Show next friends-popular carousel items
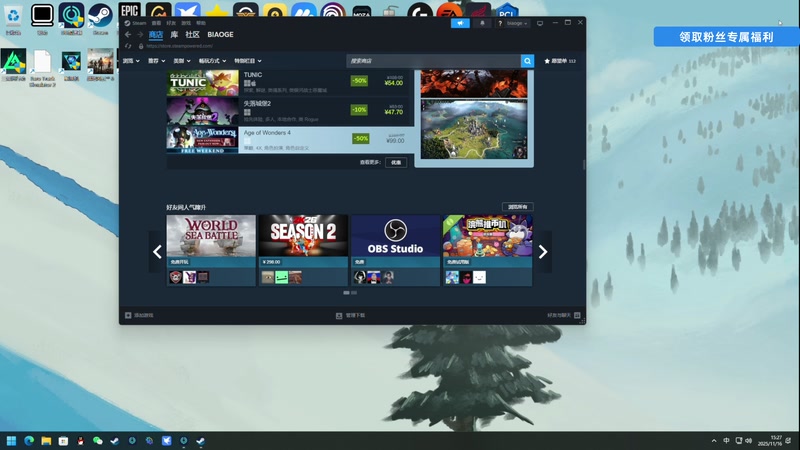800x450 pixels. click(x=543, y=252)
